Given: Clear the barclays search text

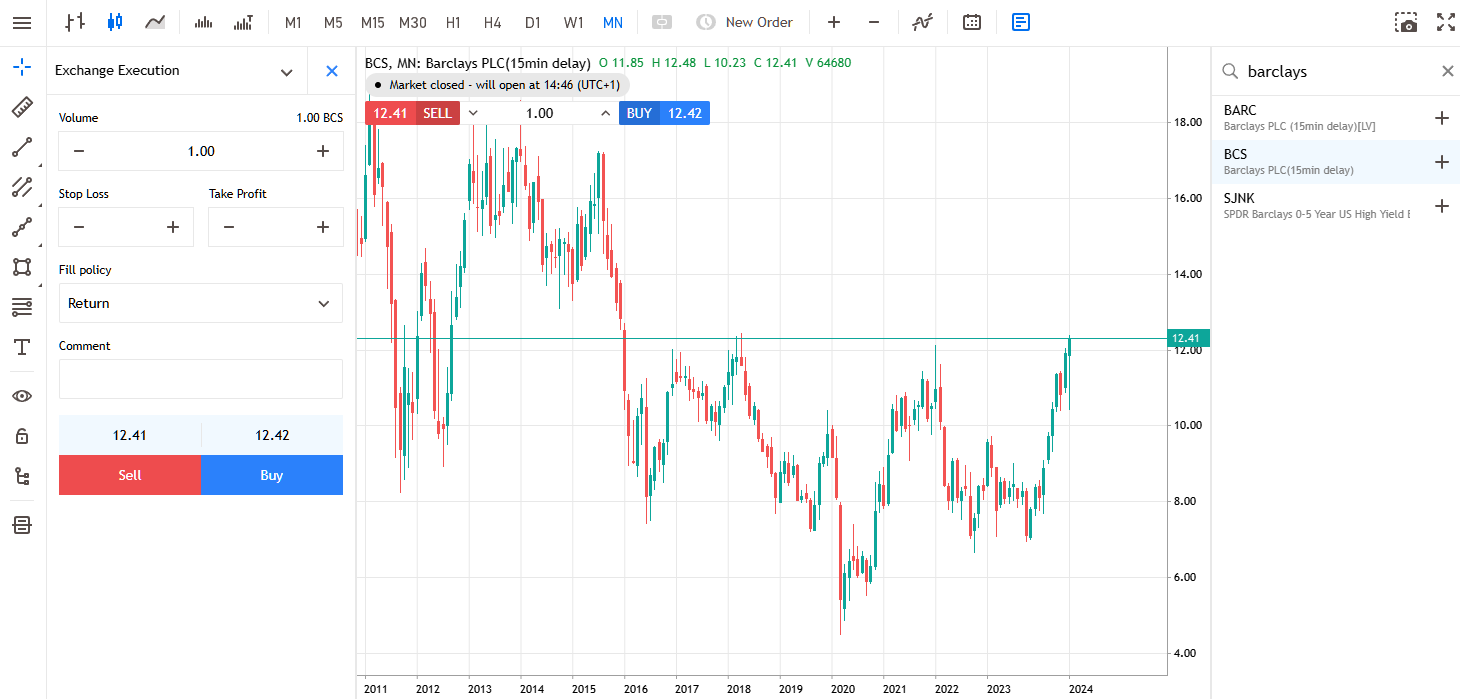Looking at the screenshot, I should click(1447, 71).
